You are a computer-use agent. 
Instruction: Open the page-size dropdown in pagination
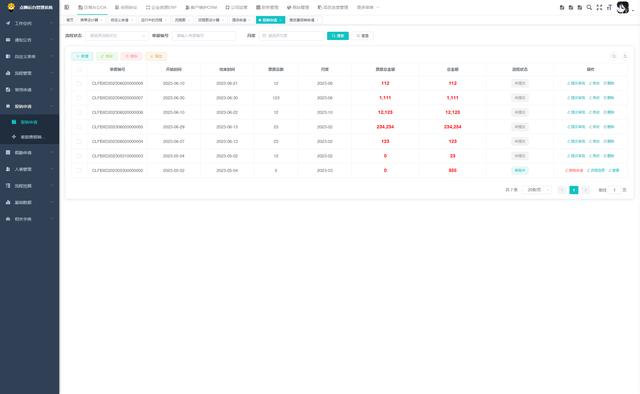click(x=538, y=190)
